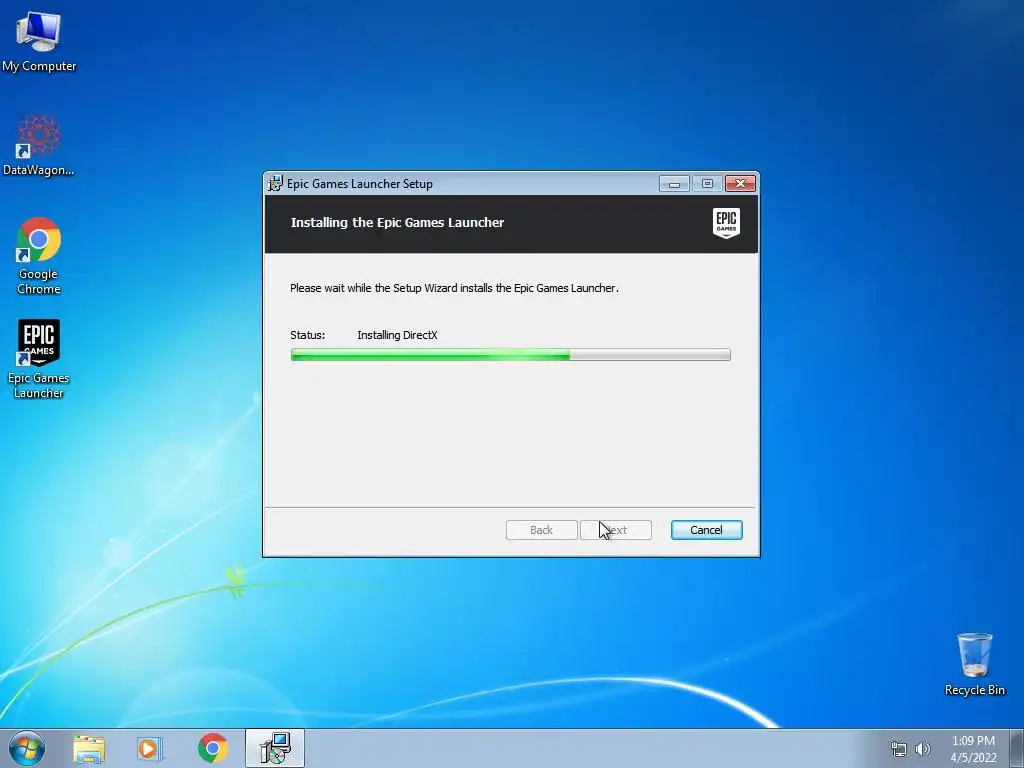Click the Epic Games logo in installer header

point(726,223)
